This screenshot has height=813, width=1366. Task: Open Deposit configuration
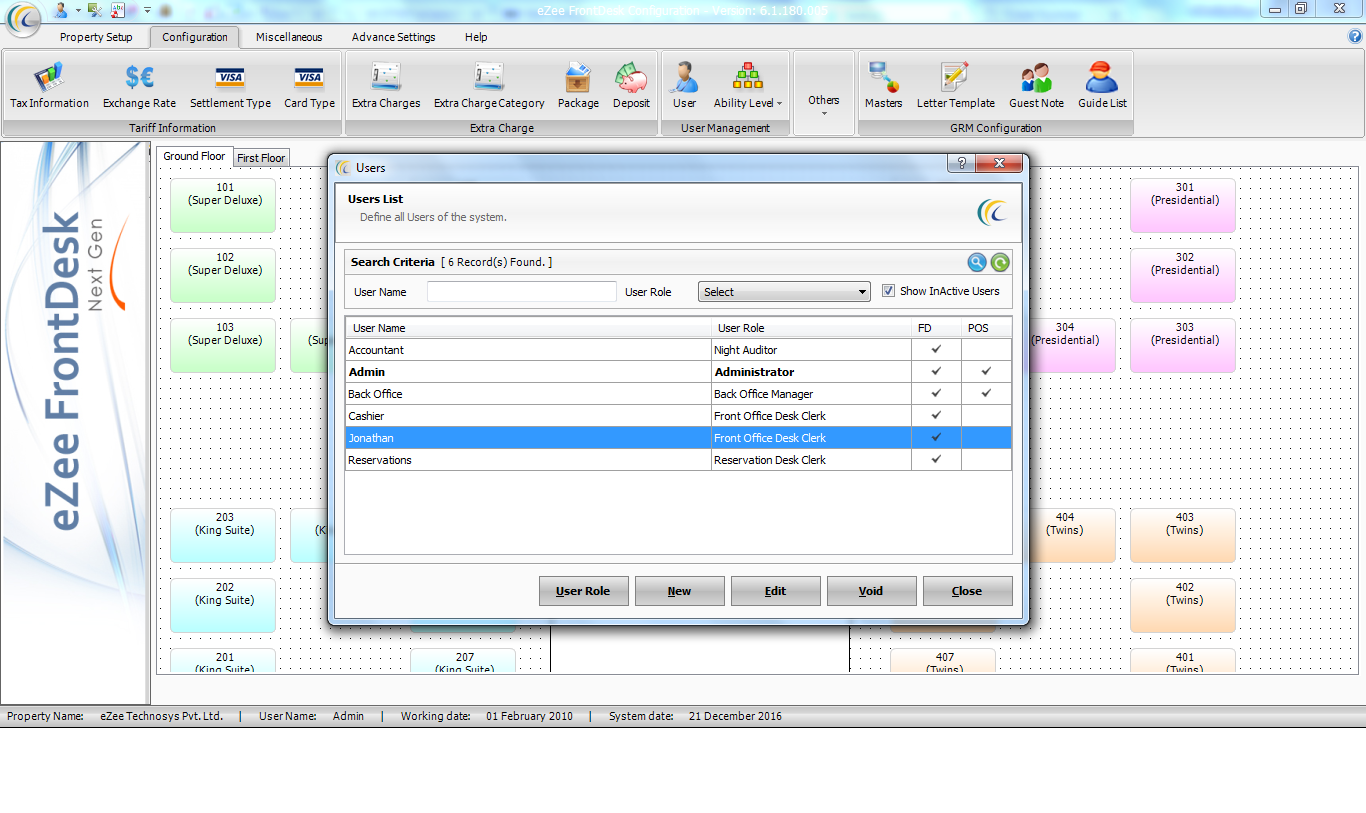click(631, 86)
